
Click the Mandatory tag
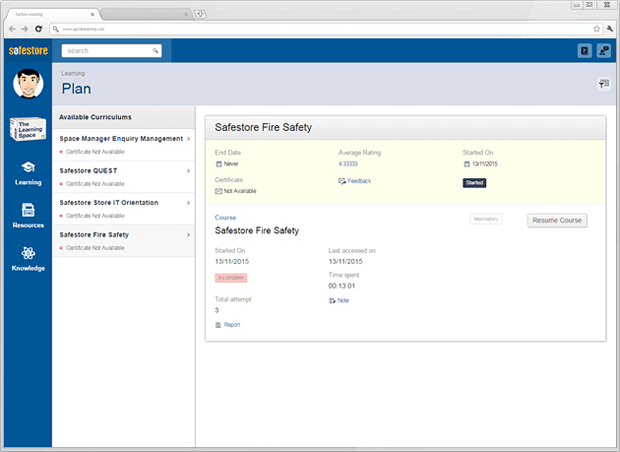point(486,219)
